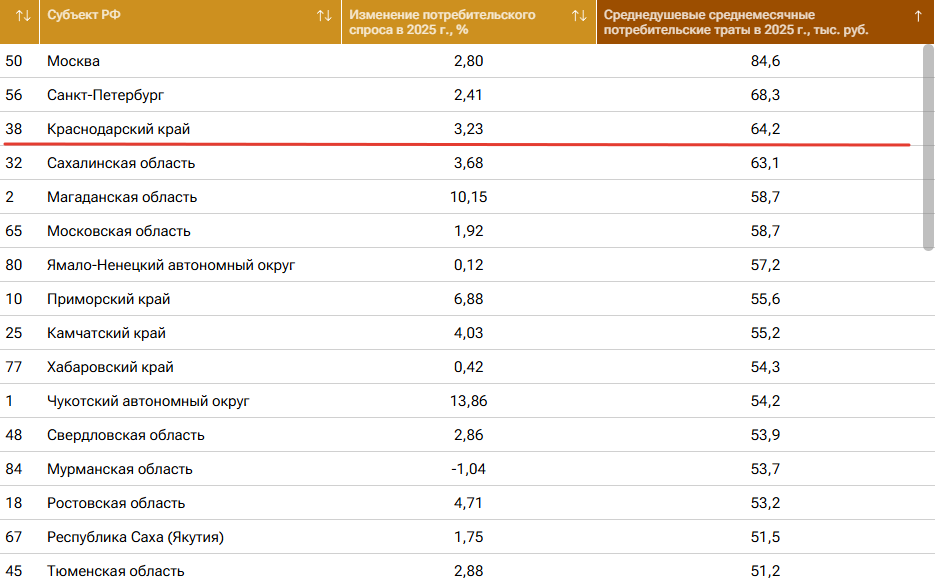Click value 4,03 for Камчатский край
Image resolution: width=945 pixels, height=587 pixels.
click(x=469, y=333)
